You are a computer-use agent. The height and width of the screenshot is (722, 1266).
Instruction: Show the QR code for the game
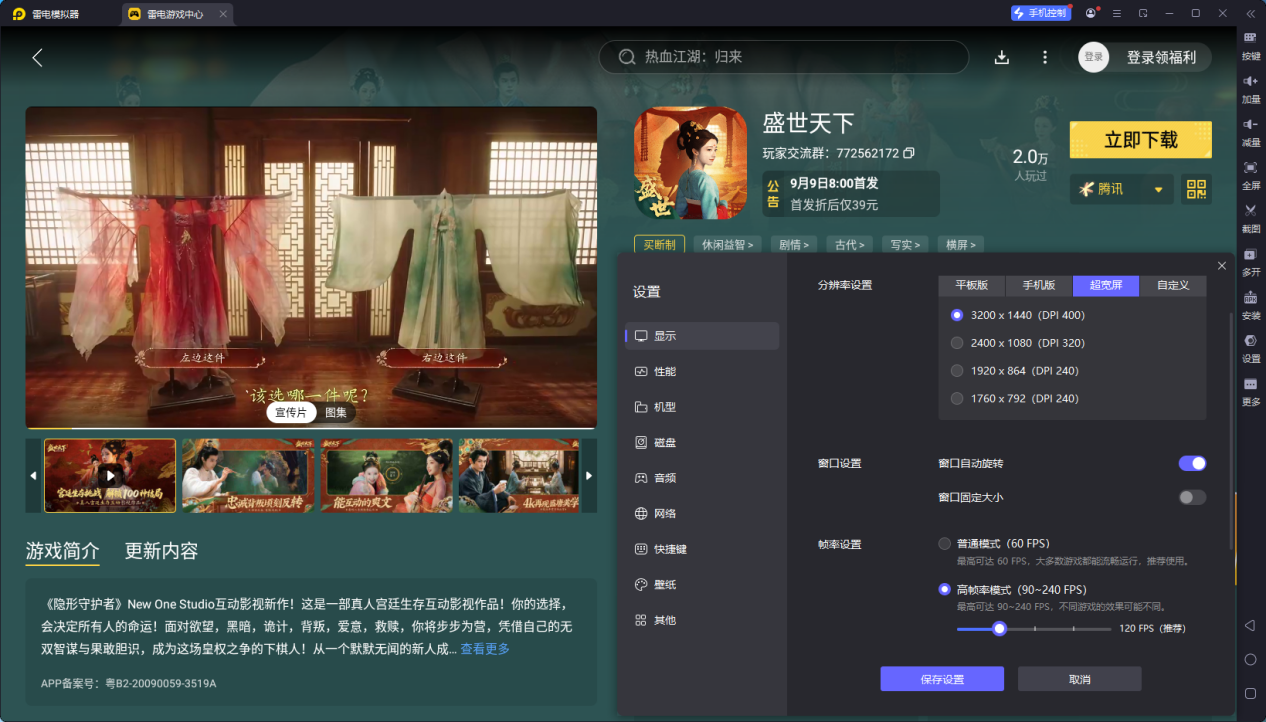pyautogui.click(x=1196, y=189)
